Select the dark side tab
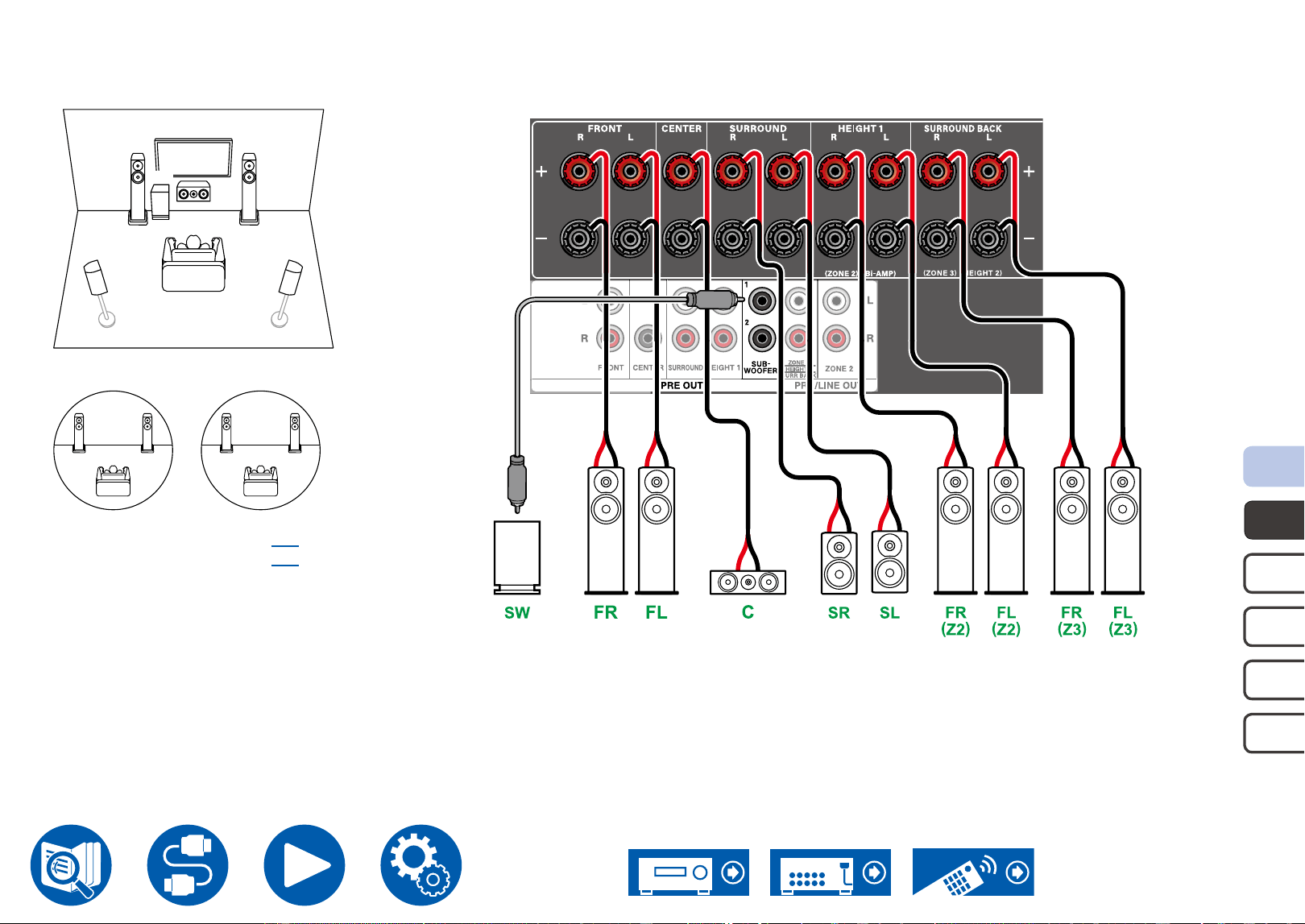This screenshot has width=1305, height=924. tap(1274, 520)
